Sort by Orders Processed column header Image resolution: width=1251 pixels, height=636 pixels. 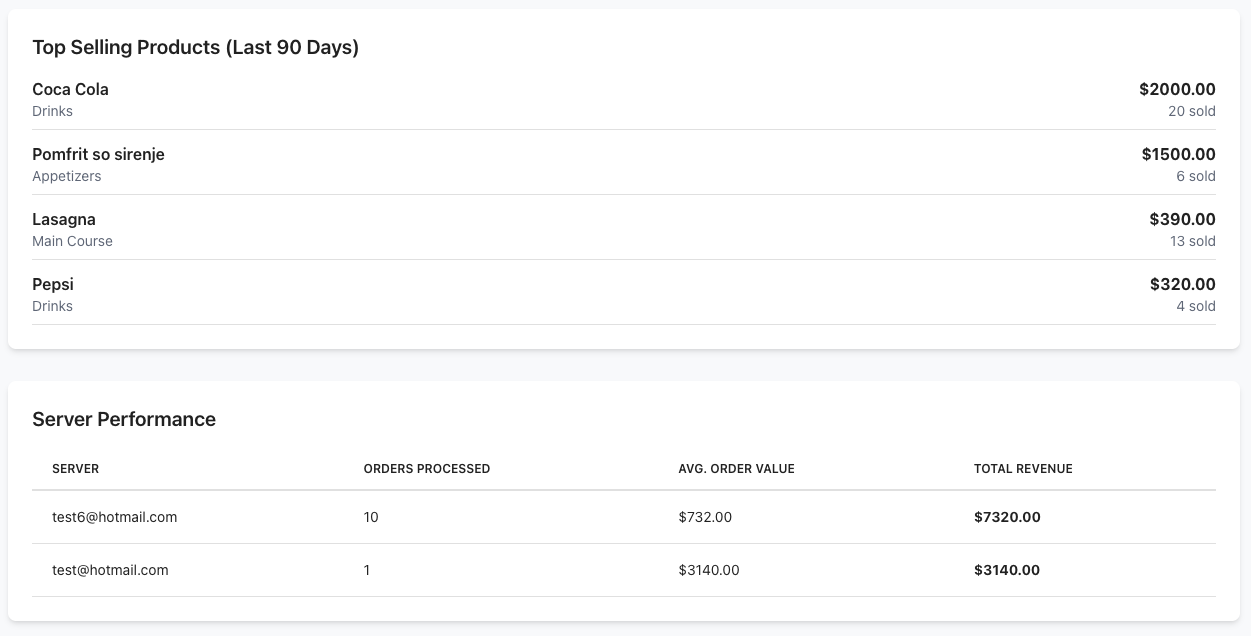426,468
